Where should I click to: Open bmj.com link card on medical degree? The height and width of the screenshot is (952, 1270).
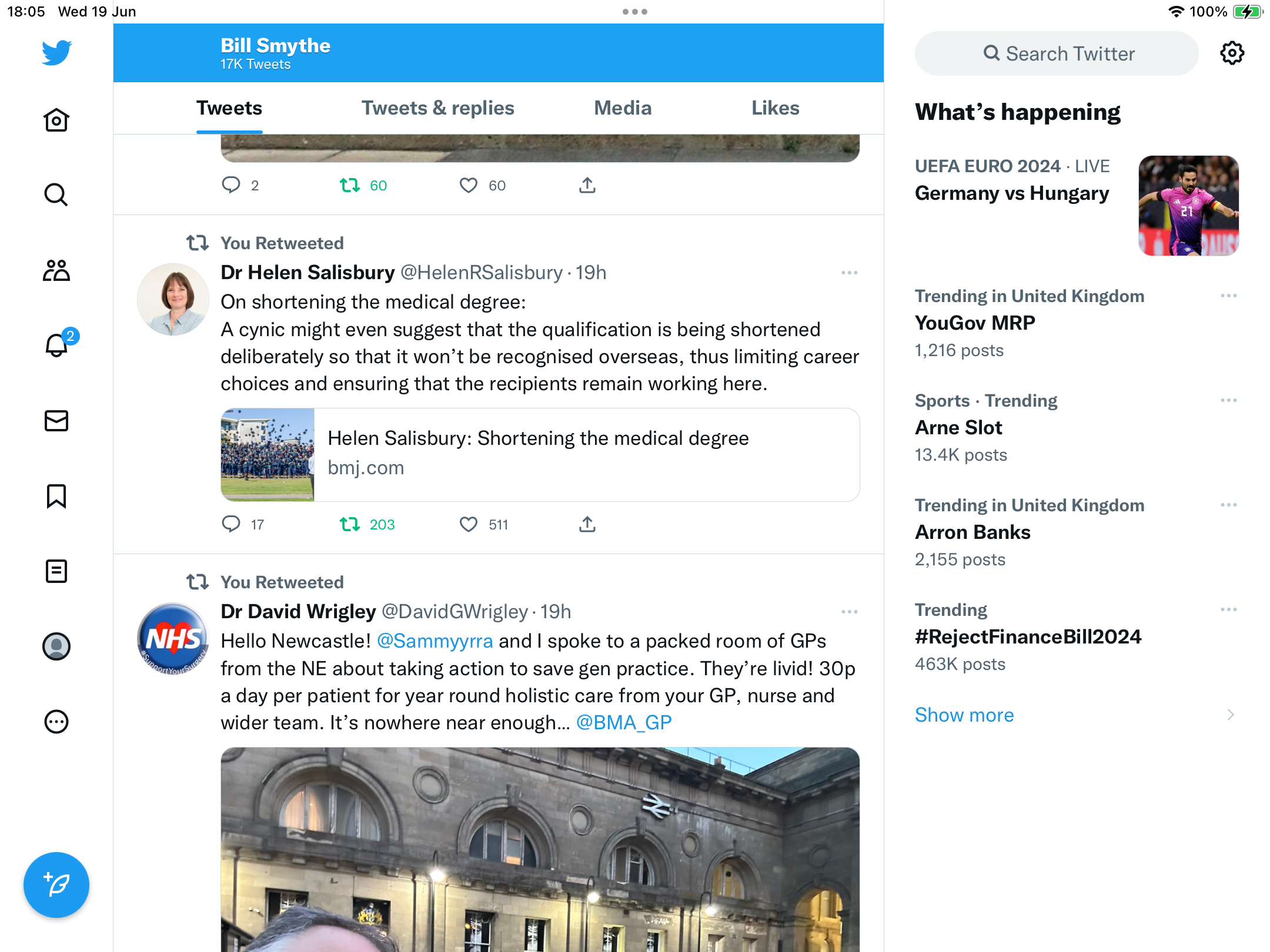coord(540,455)
